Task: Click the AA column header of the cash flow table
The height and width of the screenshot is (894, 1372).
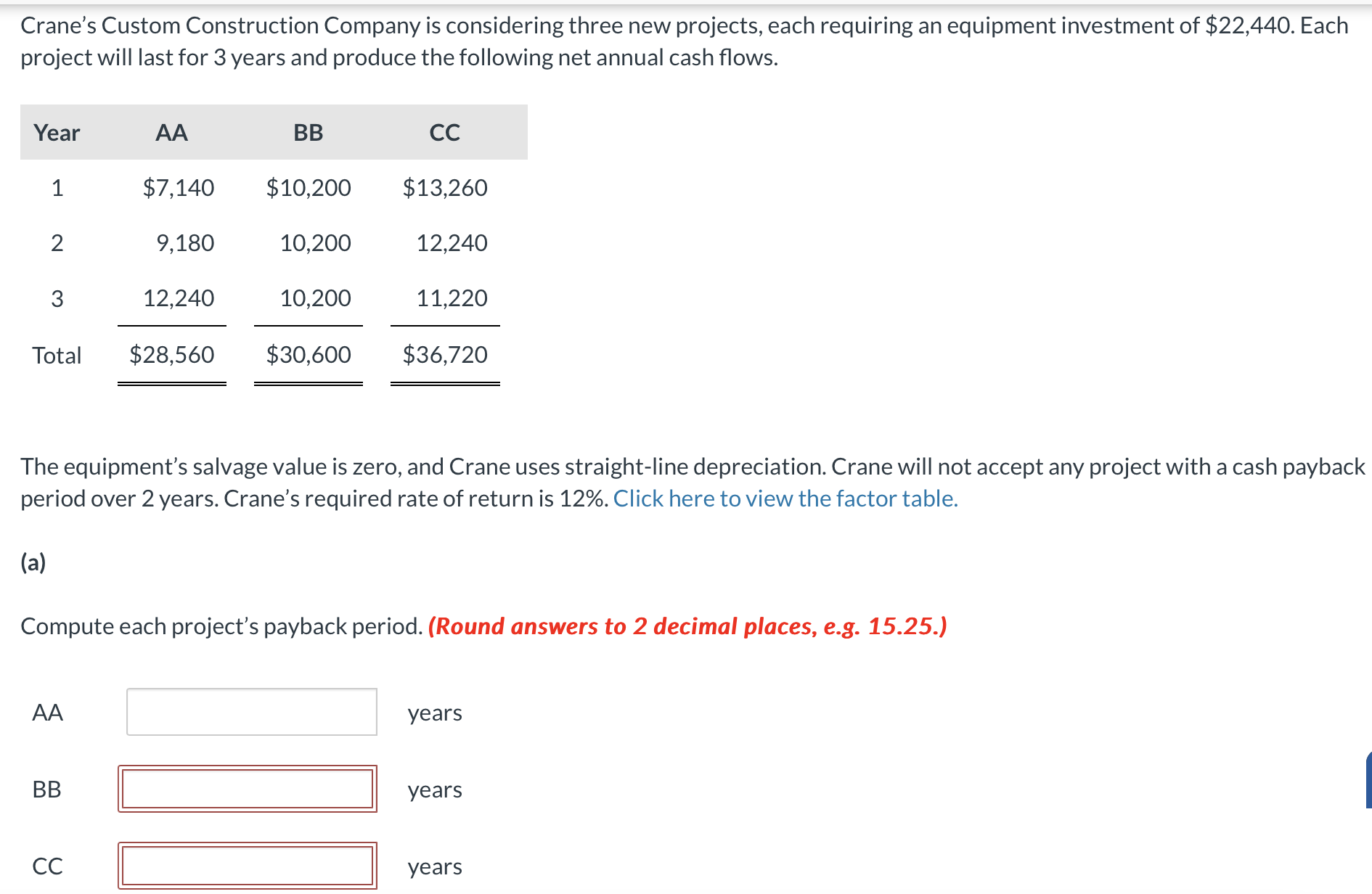Action: (171, 132)
